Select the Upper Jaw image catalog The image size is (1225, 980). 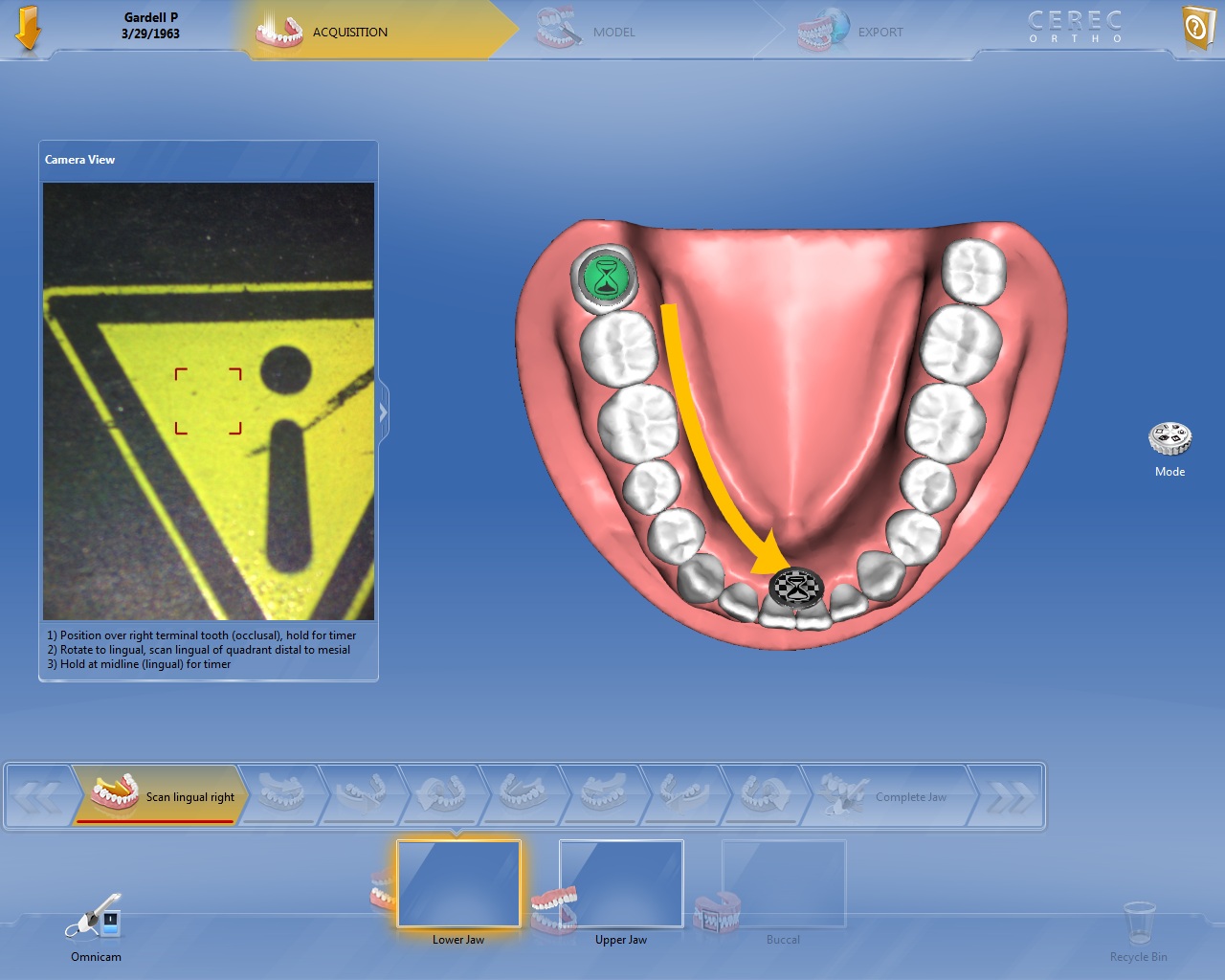621,884
